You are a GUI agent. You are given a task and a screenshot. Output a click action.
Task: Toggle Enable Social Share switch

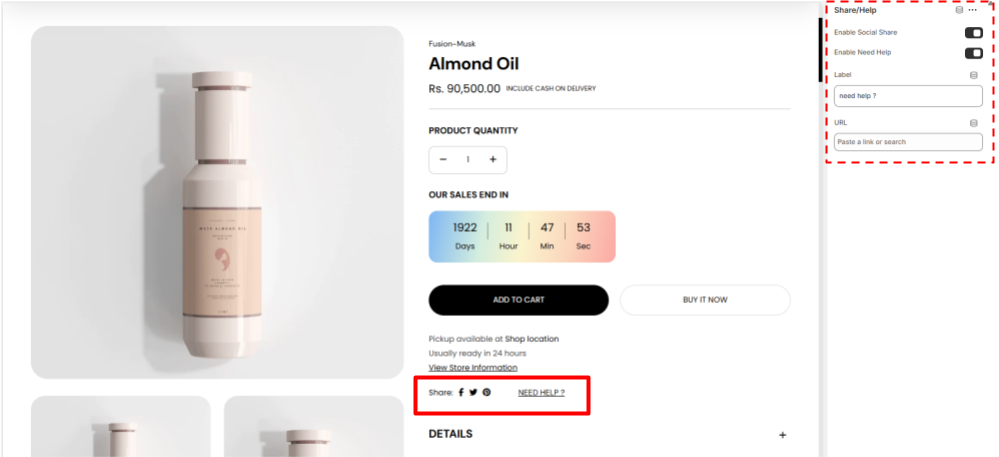coord(973,33)
